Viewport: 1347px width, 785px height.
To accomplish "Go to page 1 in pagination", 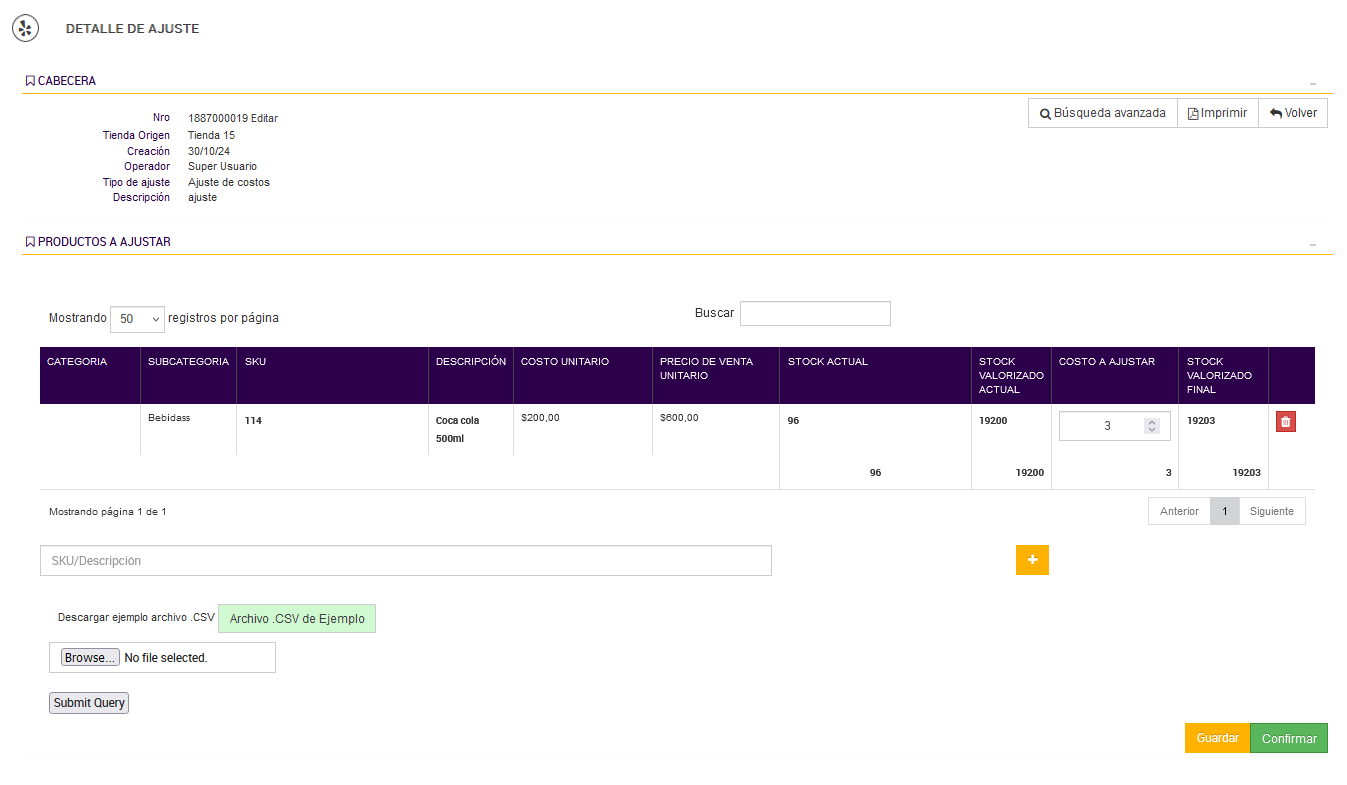I will click(1224, 512).
